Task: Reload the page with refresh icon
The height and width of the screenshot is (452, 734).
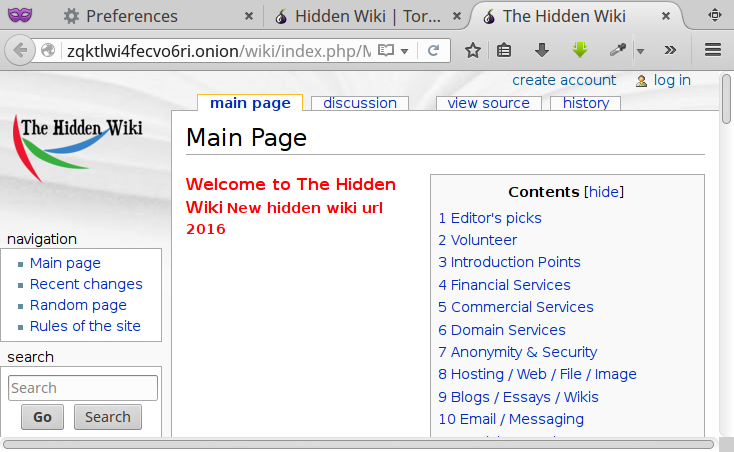Action: (x=433, y=50)
